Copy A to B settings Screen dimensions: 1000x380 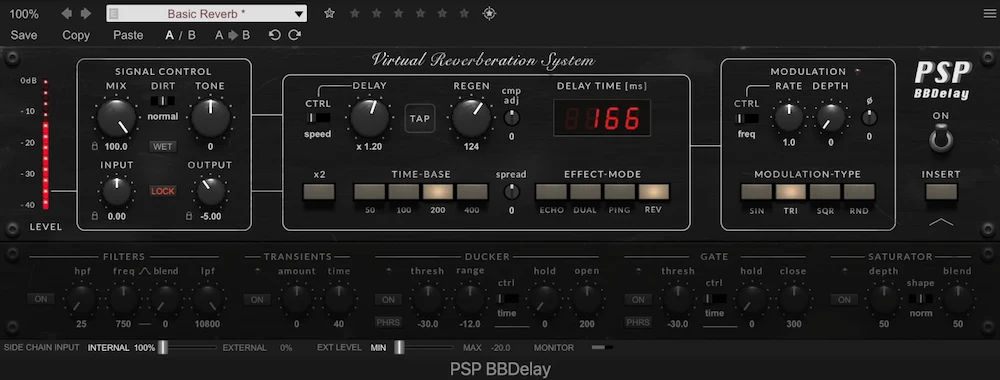[x=232, y=36]
